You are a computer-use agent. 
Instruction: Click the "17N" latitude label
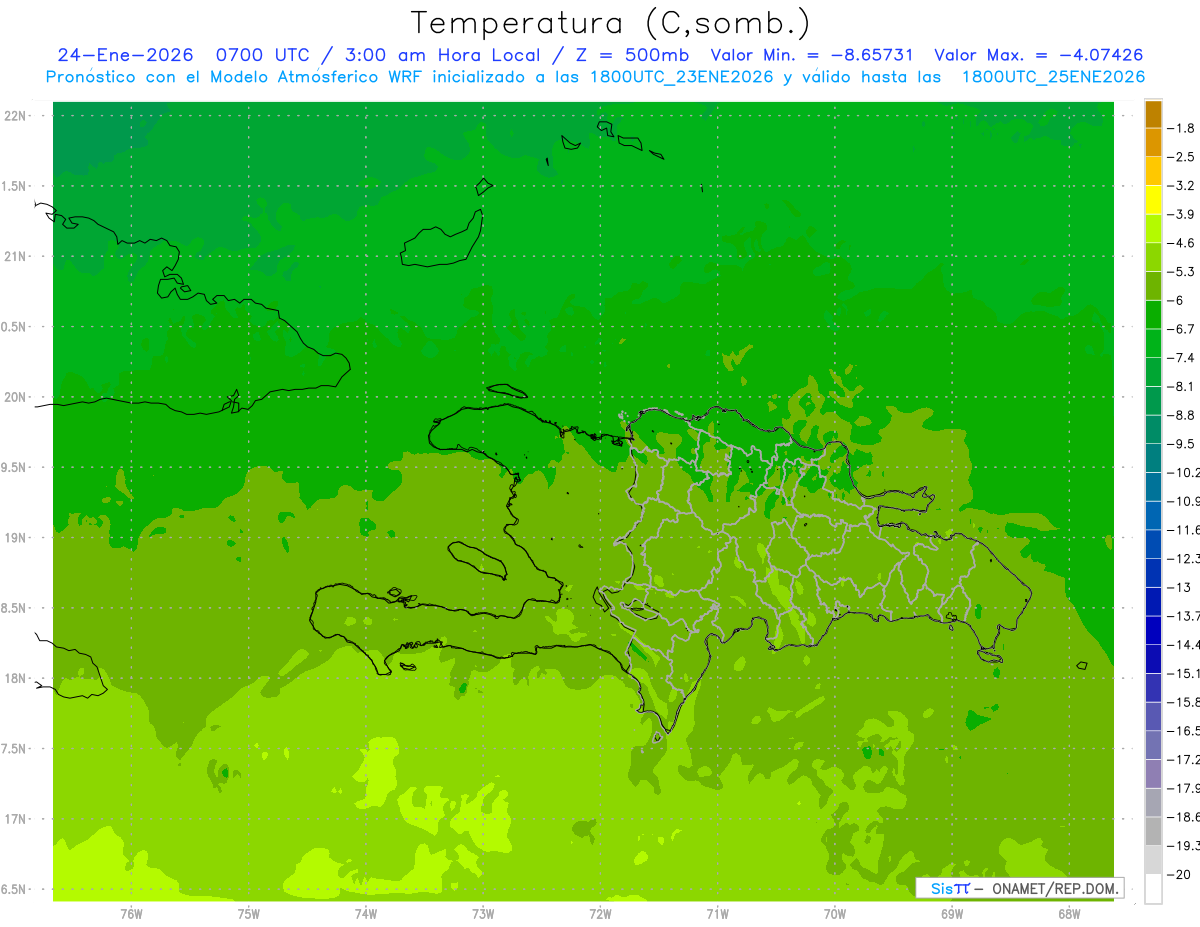pos(16,819)
